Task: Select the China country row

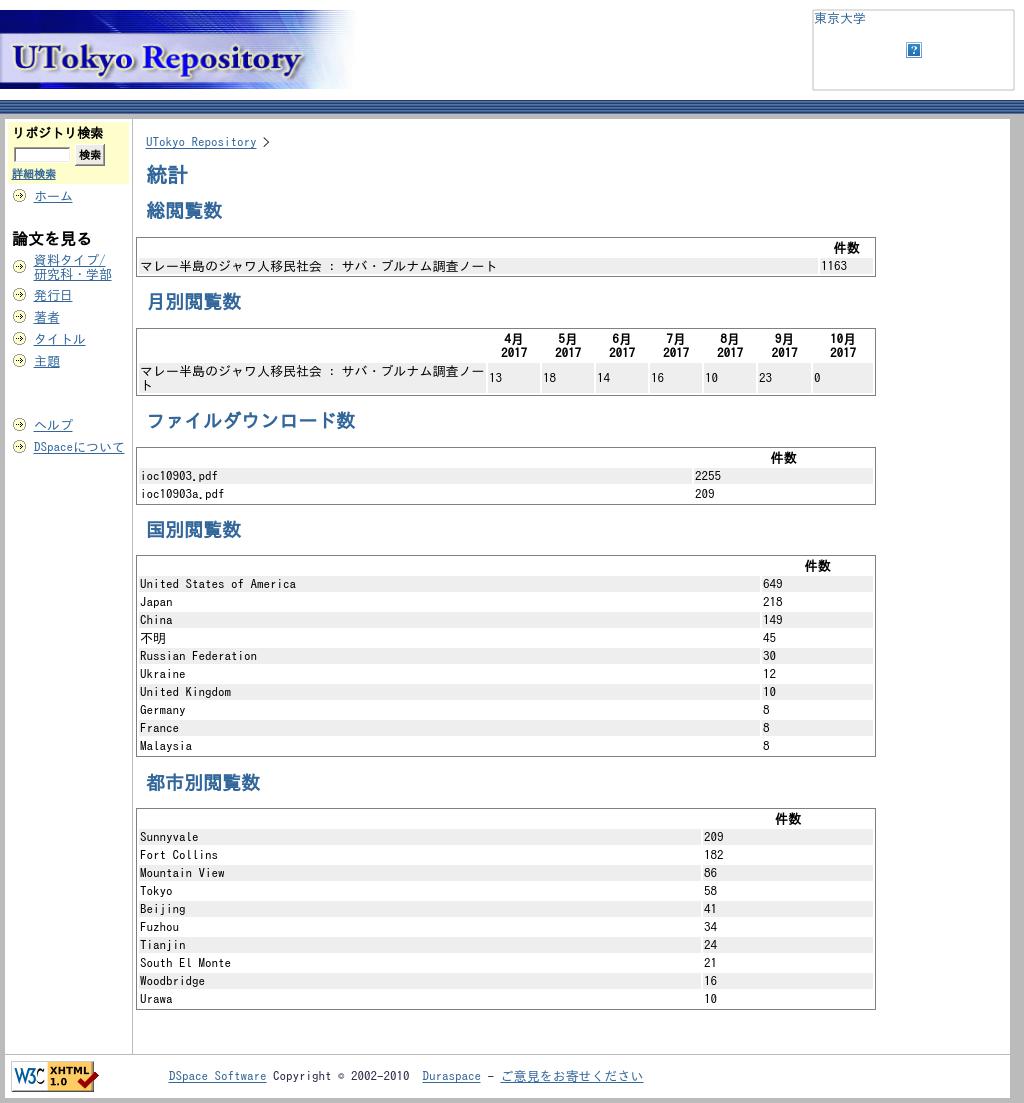Action: pos(506,620)
